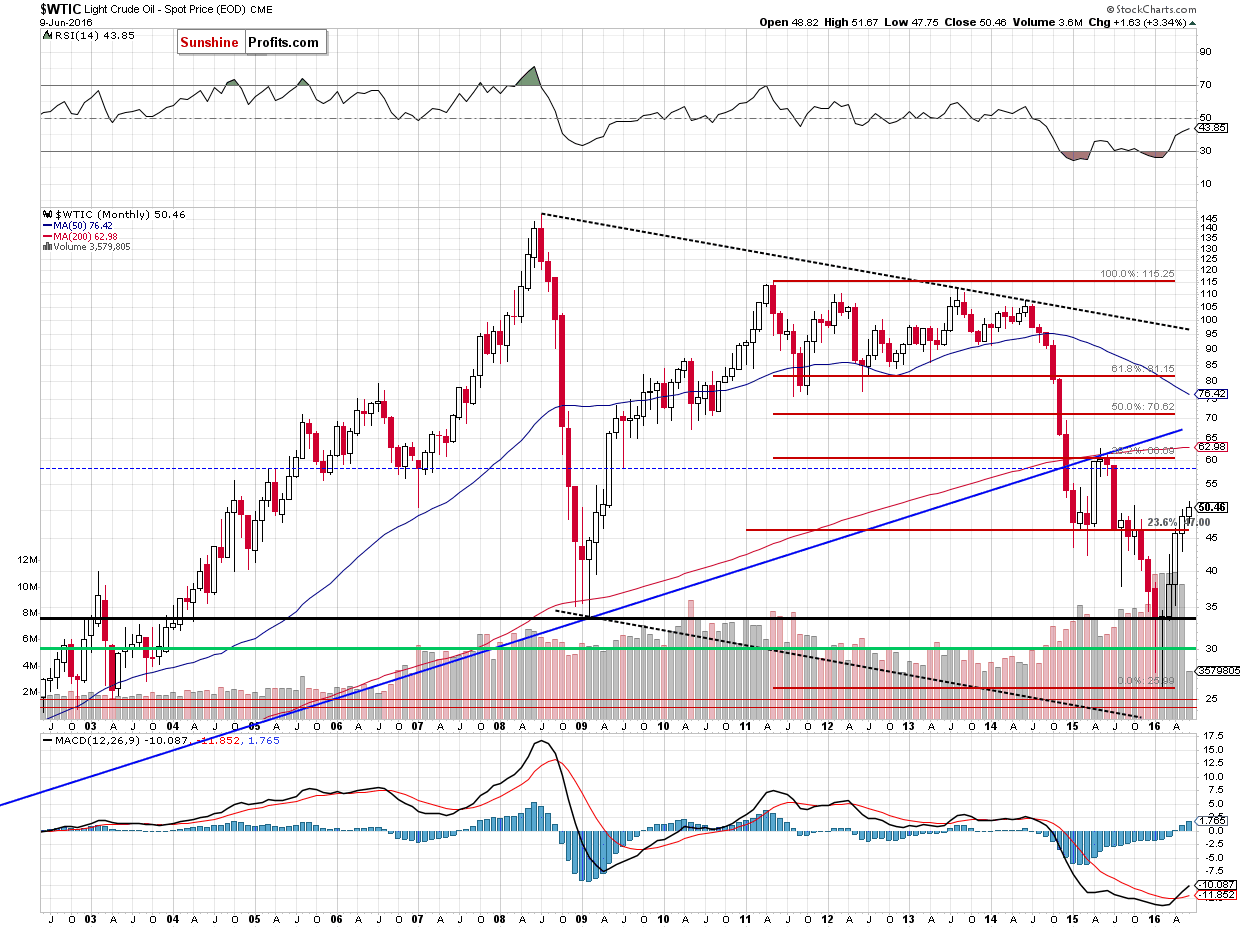Click the 145 label on the price axis

click(x=1210, y=218)
